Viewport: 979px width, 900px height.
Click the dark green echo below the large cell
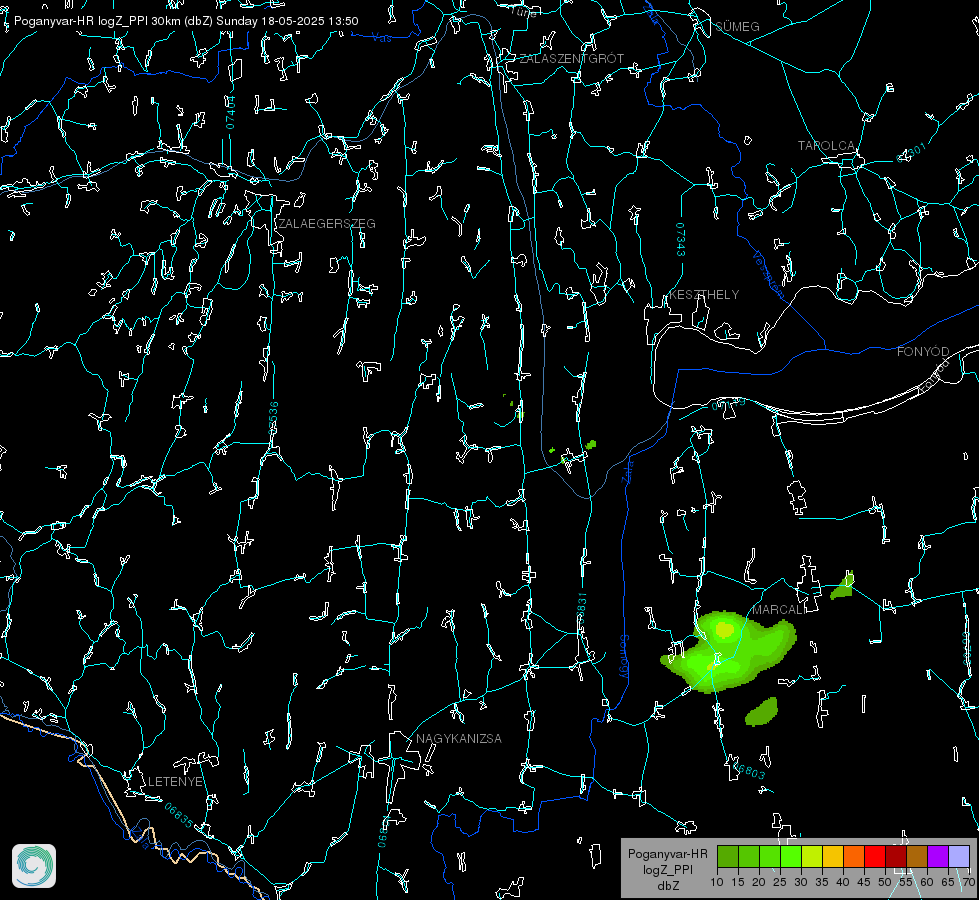click(x=762, y=711)
